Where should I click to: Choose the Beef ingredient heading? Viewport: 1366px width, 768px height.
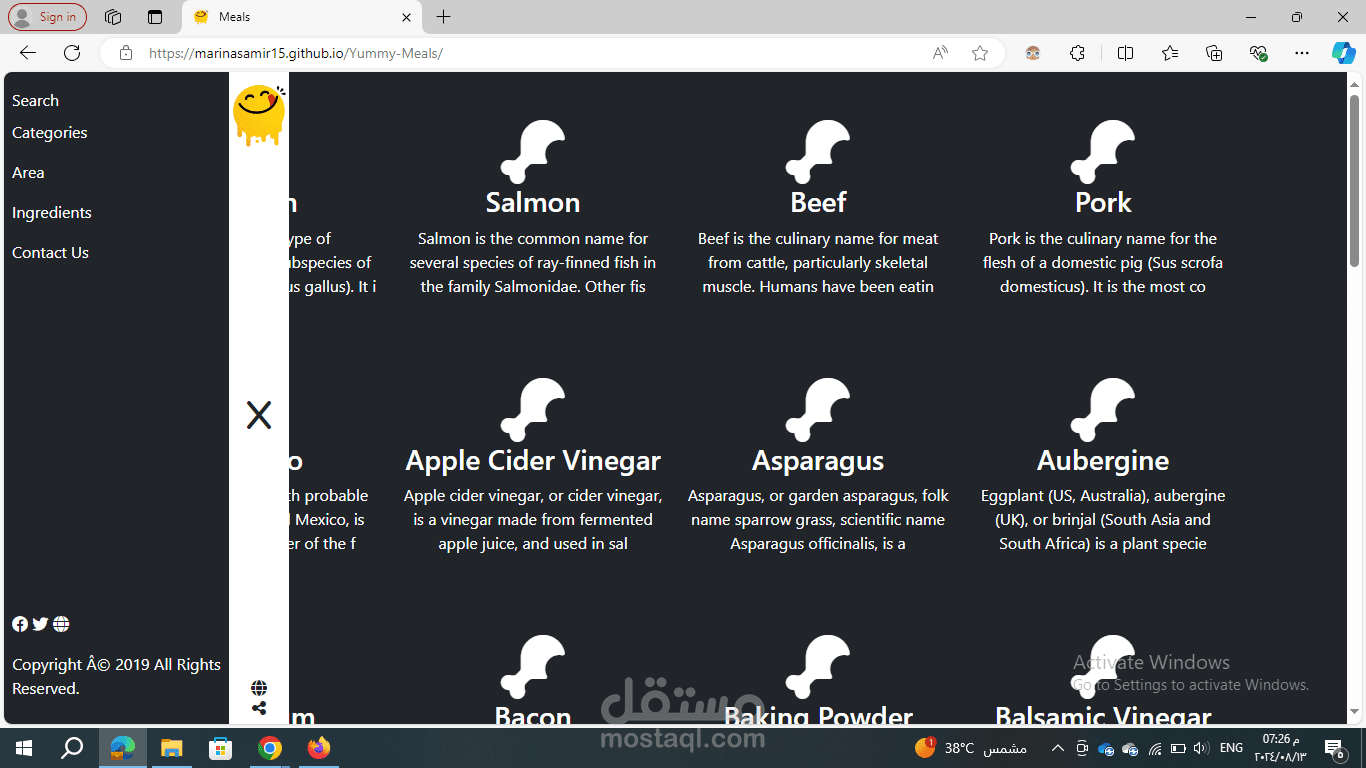coord(818,202)
